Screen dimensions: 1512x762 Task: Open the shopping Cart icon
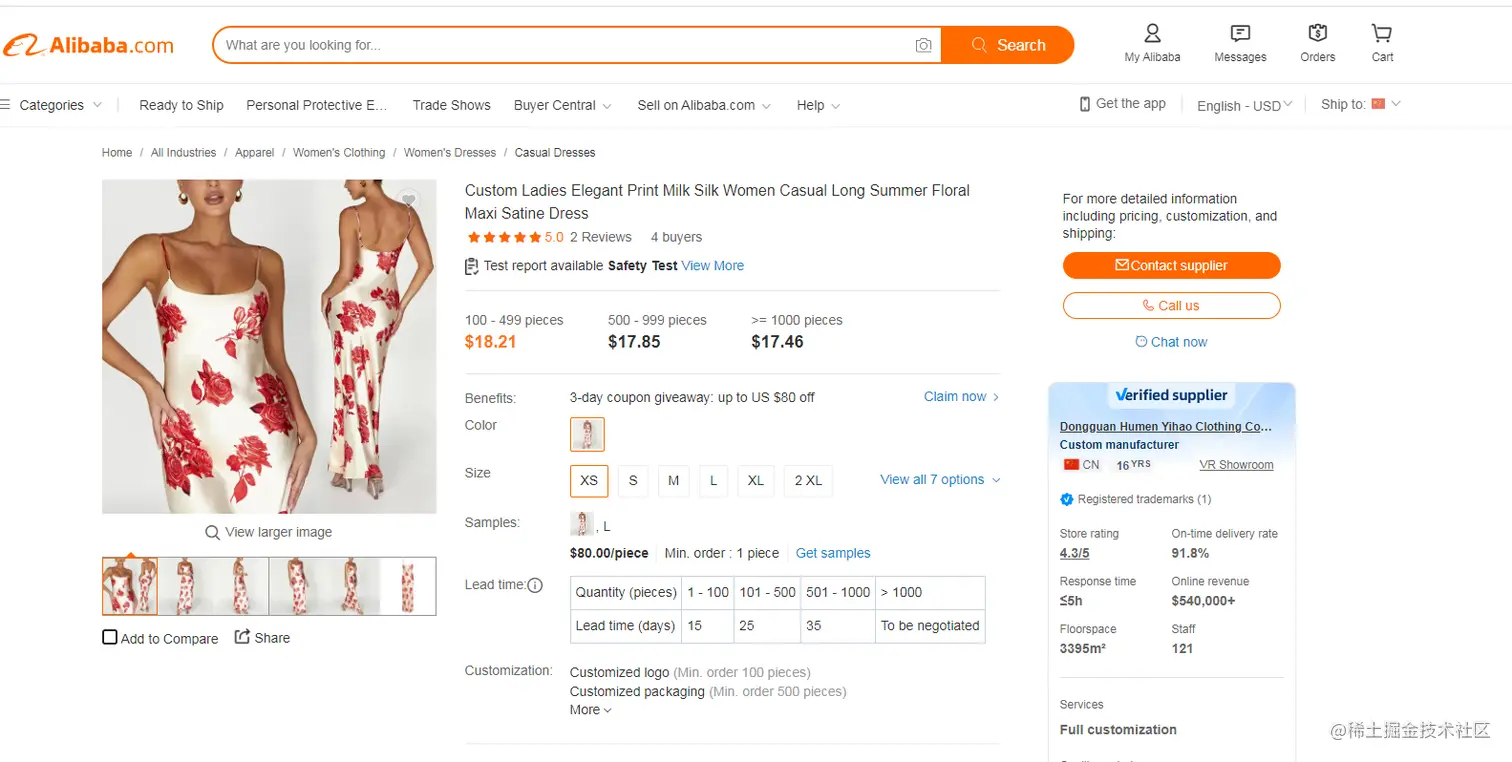coord(1382,34)
